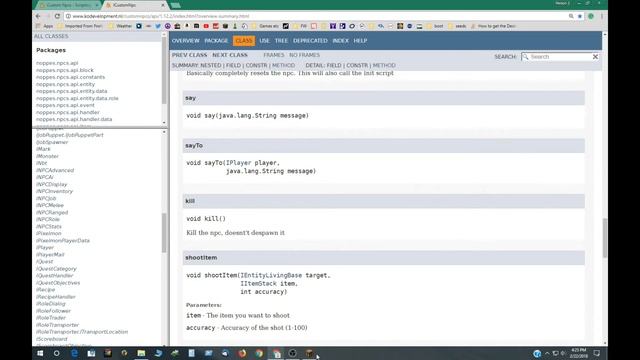Open OBS Studio from the taskbar
The height and width of the screenshot is (360, 640).
tap(293, 353)
